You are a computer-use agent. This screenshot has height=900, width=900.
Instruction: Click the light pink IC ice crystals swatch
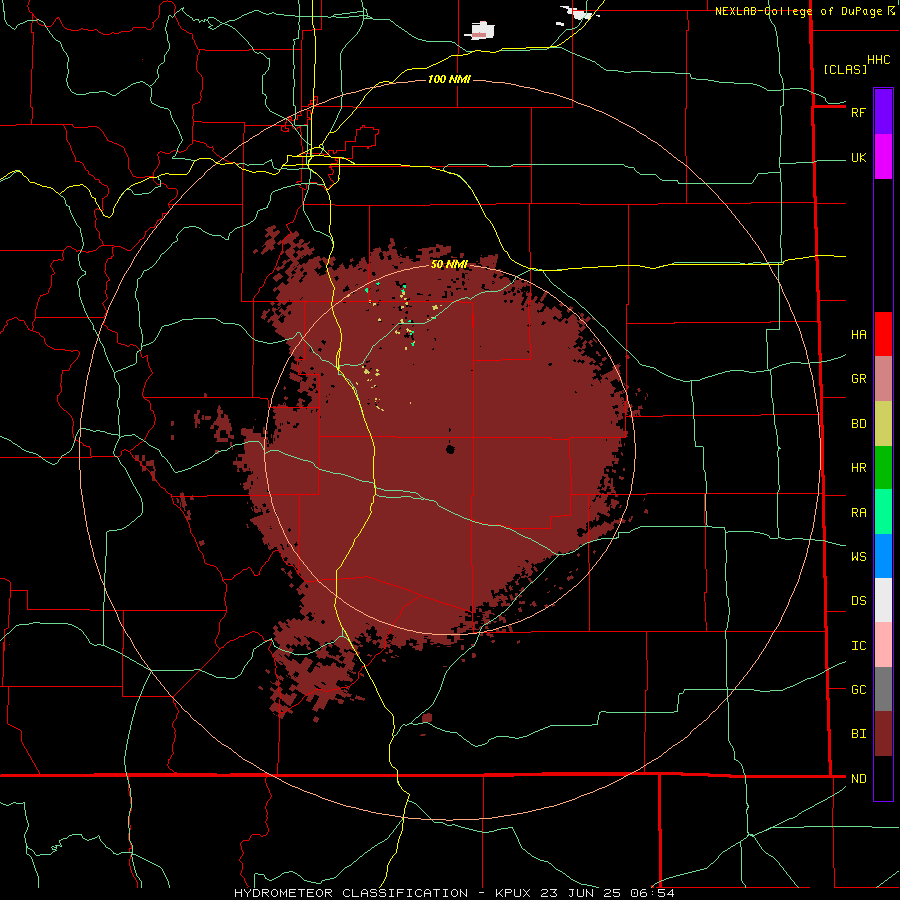(883, 645)
